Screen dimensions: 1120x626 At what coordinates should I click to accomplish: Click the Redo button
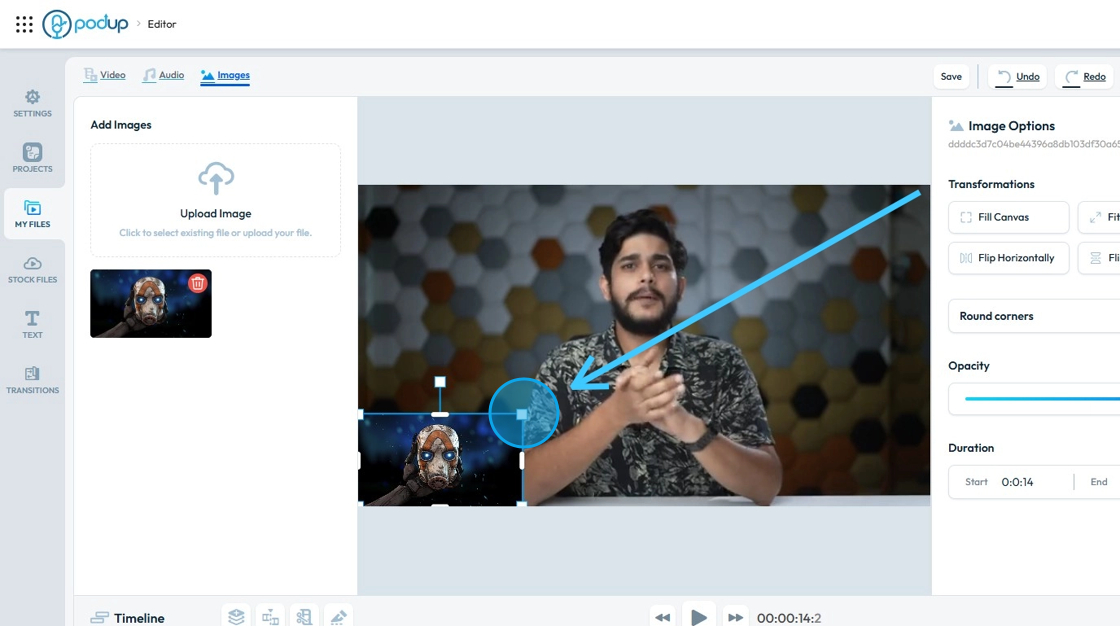click(x=1084, y=76)
